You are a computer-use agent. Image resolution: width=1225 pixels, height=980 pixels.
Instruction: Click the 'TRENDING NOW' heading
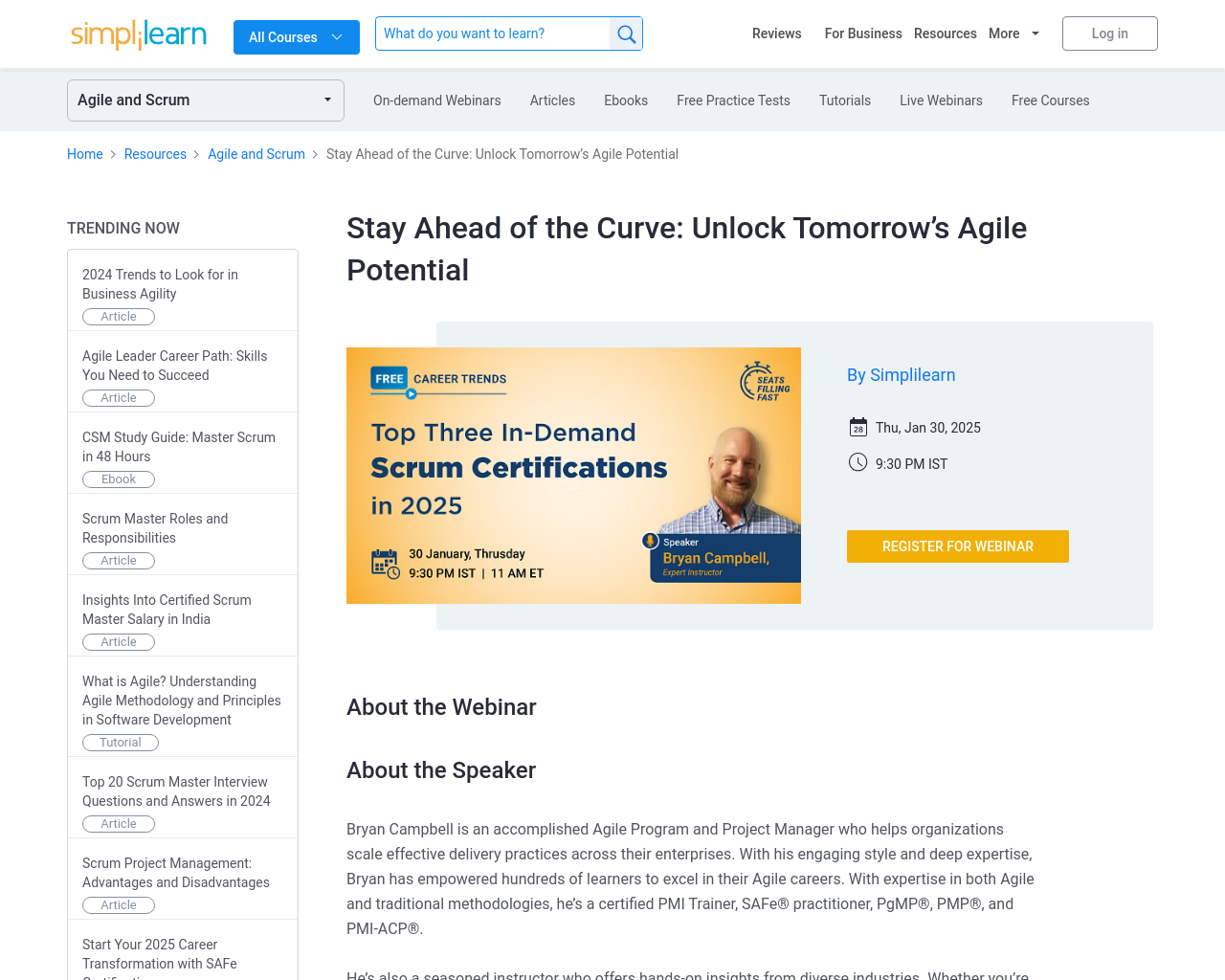(123, 228)
